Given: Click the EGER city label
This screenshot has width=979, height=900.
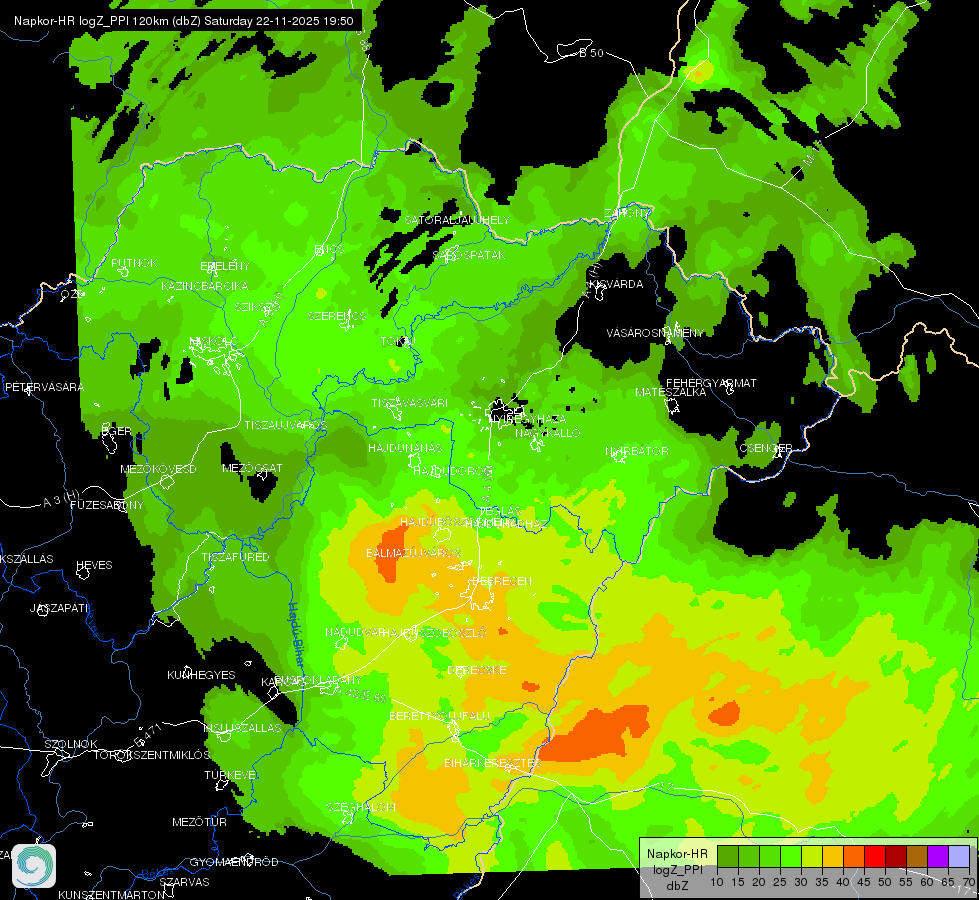Looking at the screenshot, I should [x=117, y=431].
